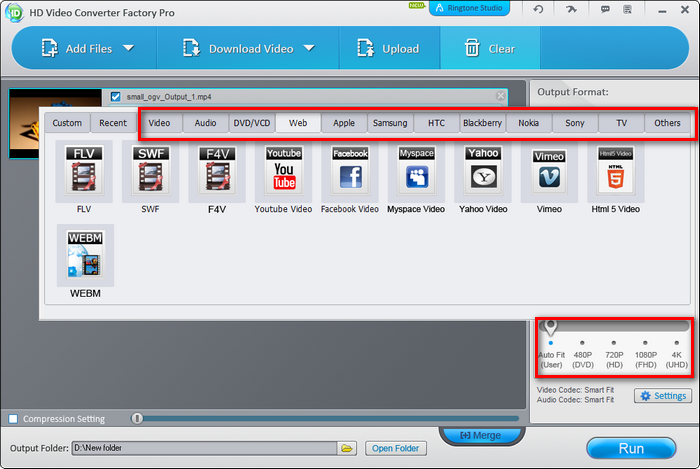Image resolution: width=700 pixels, height=469 pixels.
Task: Open the Video format tab
Action: [x=159, y=123]
